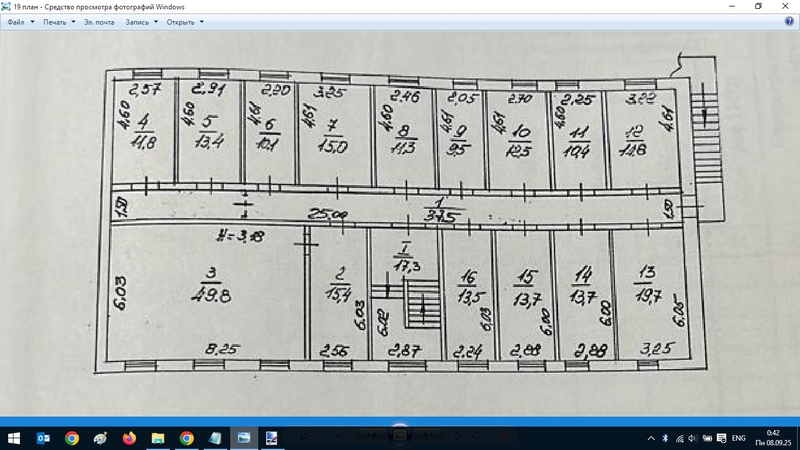The image size is (800, 450).
Task: Expand the Печать dropdown menu
Action: pos(59,21)
